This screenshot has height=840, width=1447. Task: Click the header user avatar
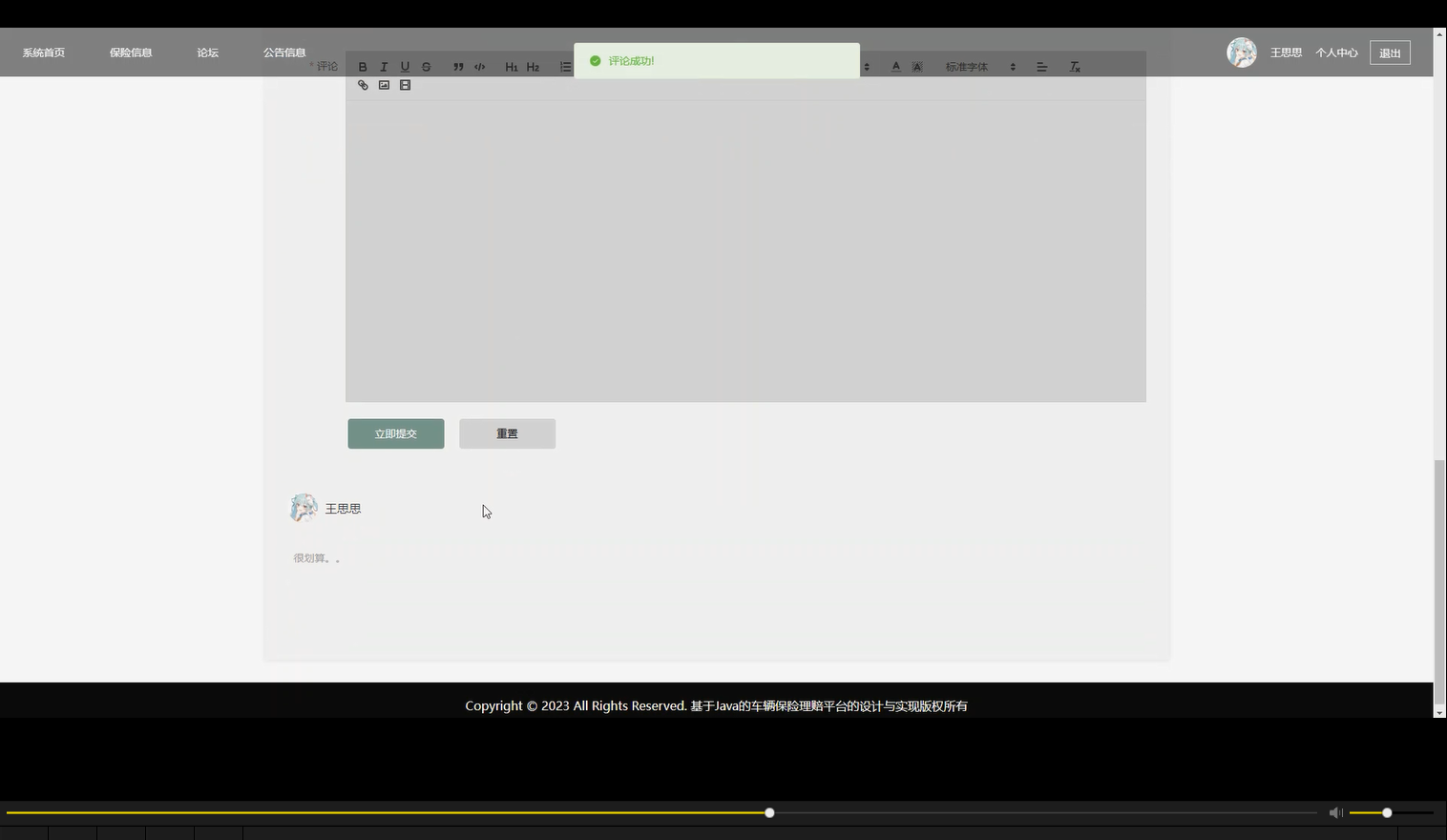click(1242, 52)
